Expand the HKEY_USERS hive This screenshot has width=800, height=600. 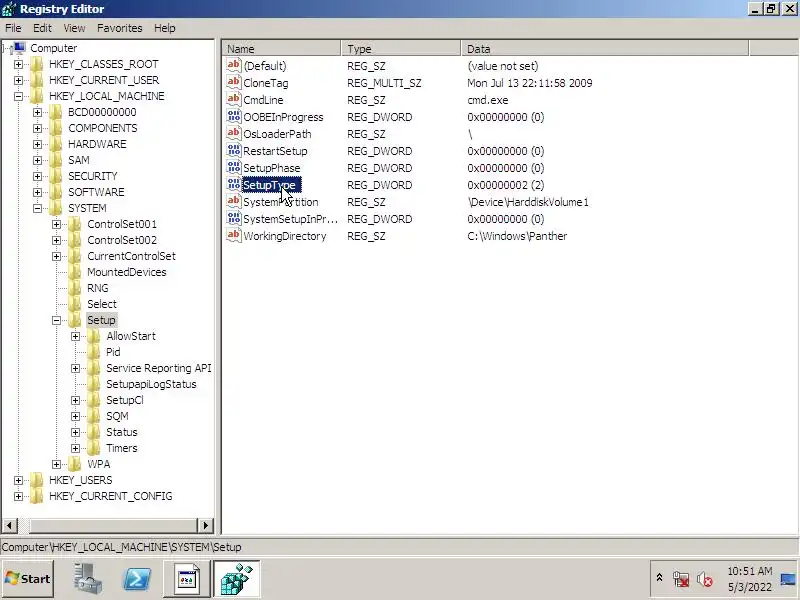[x=18, y=480]
